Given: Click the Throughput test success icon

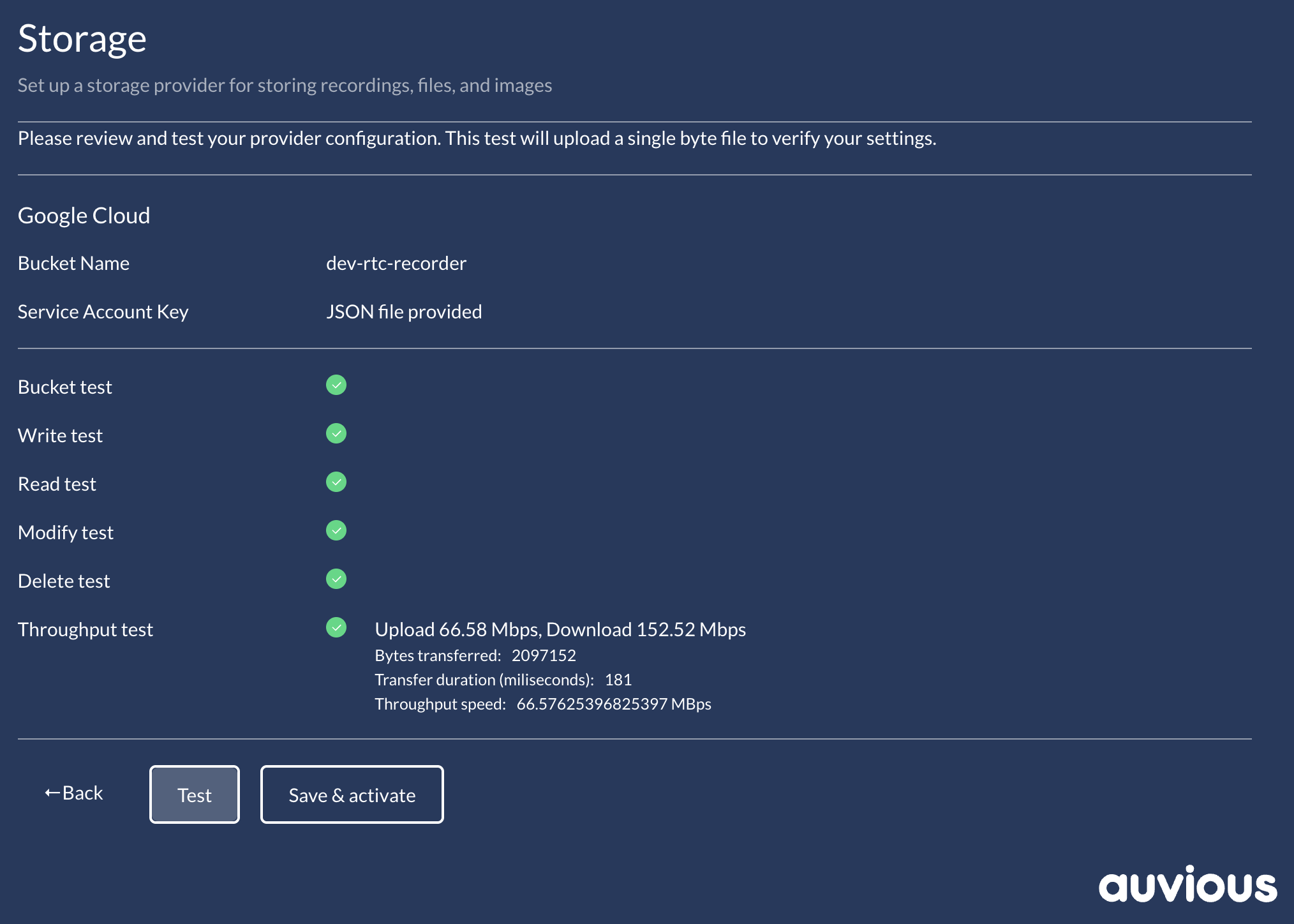Looking at the screenshot, I should 336,628.
